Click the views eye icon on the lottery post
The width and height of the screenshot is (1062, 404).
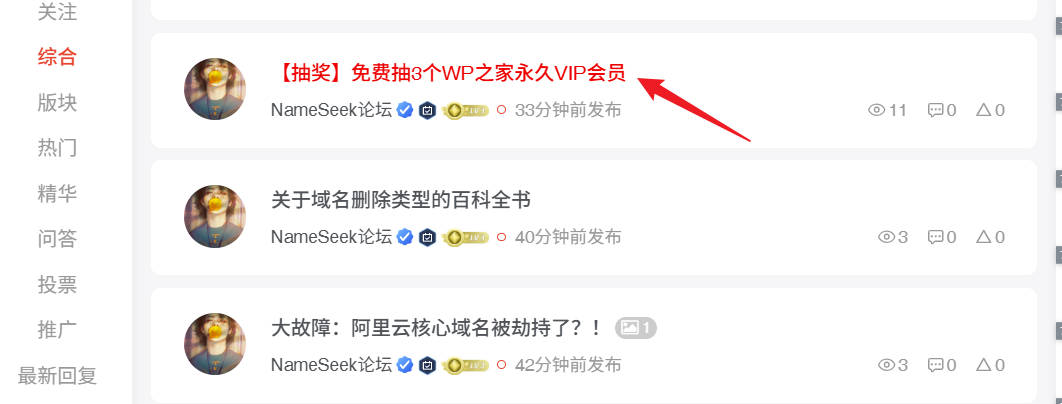pos(876,110)
